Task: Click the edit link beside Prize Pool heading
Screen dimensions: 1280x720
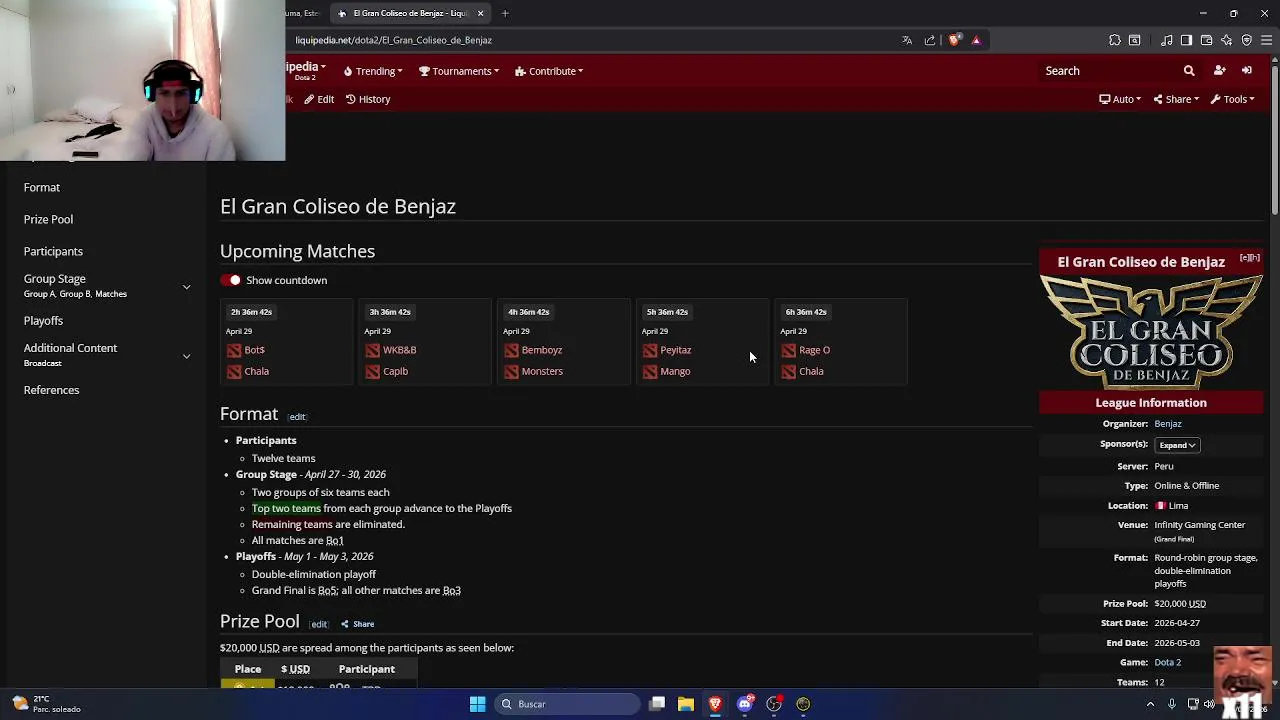Action: (319, 625)
